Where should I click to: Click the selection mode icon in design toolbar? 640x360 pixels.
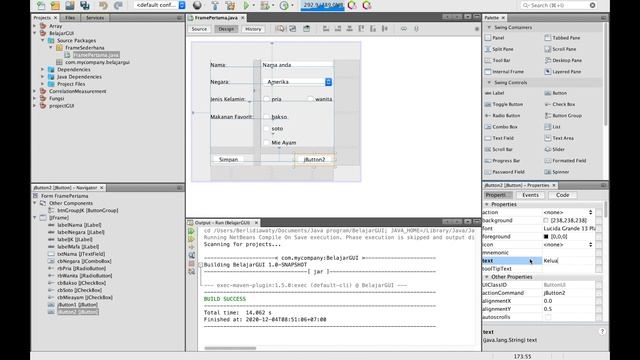pos(280,29)
